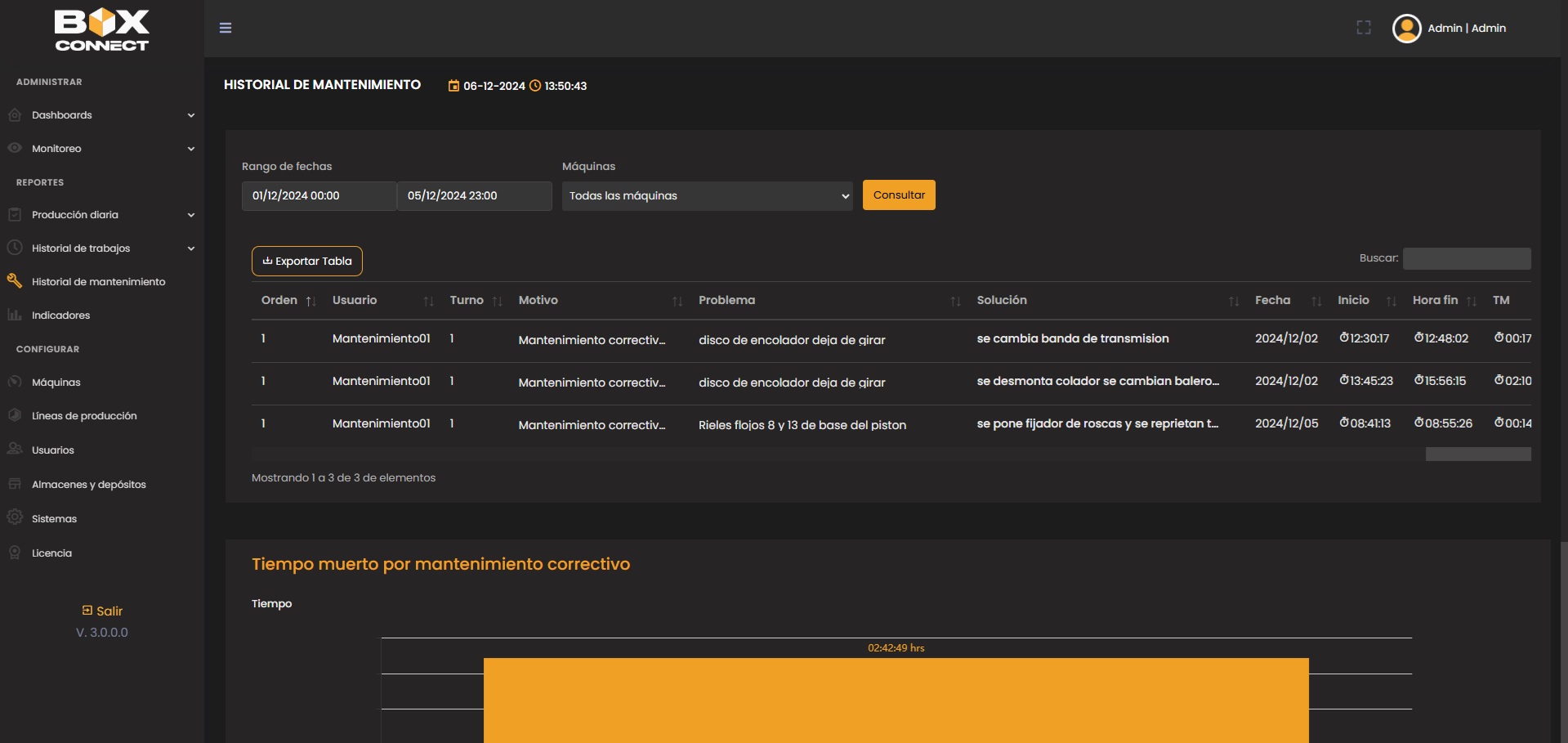The image size is (1568, 743).
Task: Click Salir to log out
Action: click(102, 611)
